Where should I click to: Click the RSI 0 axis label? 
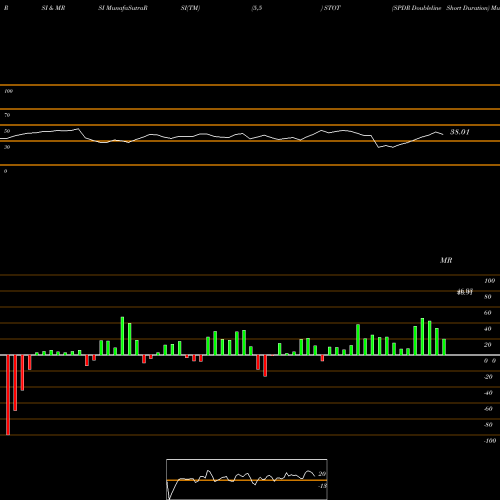point(5,171)
